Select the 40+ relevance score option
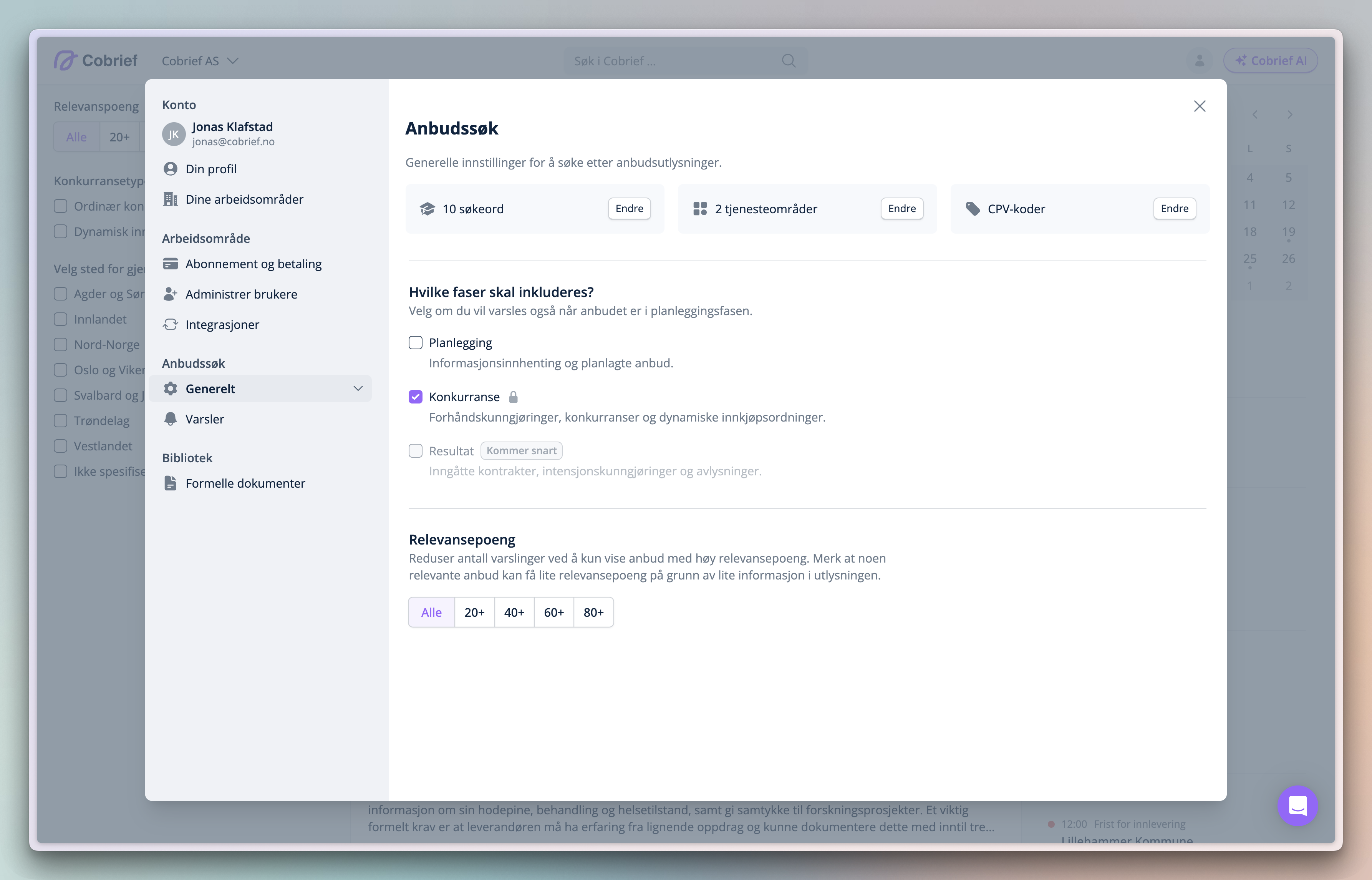Viewport: 1372px width, 880px height. [514, 612]
